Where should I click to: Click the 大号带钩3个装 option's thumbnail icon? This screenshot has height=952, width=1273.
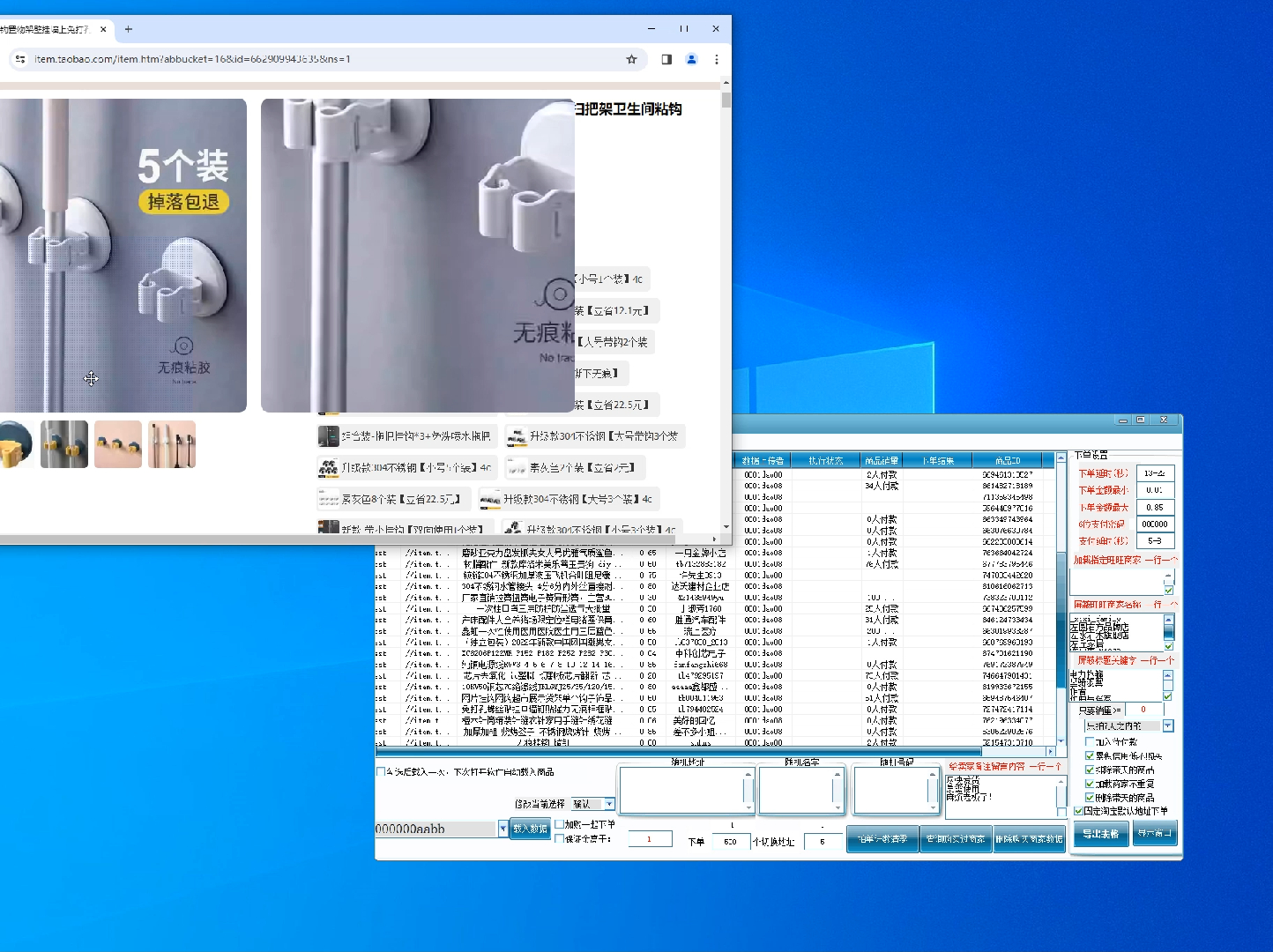(516, 436)
